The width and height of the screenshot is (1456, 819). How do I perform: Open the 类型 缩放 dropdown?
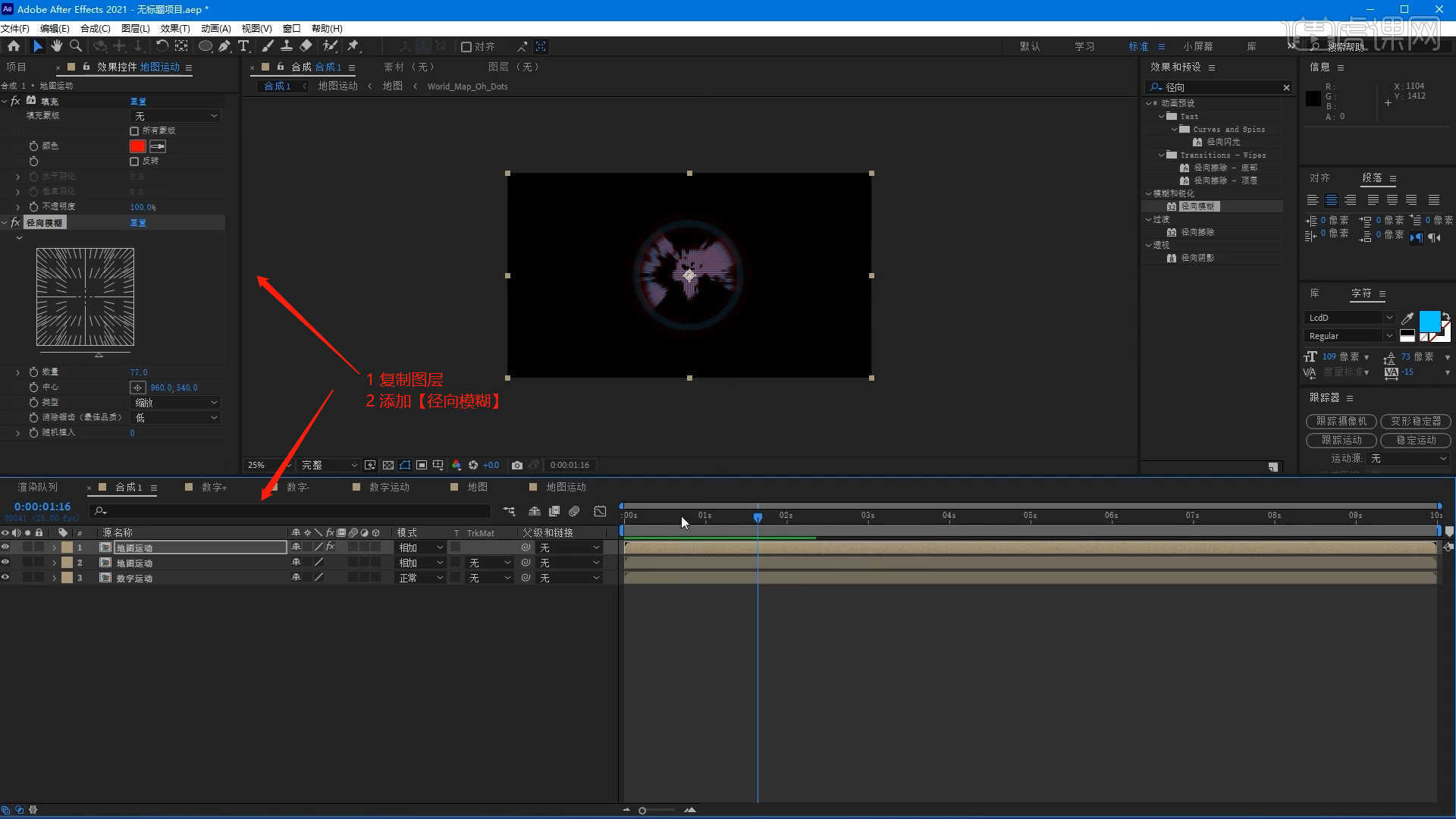[176, 403]
